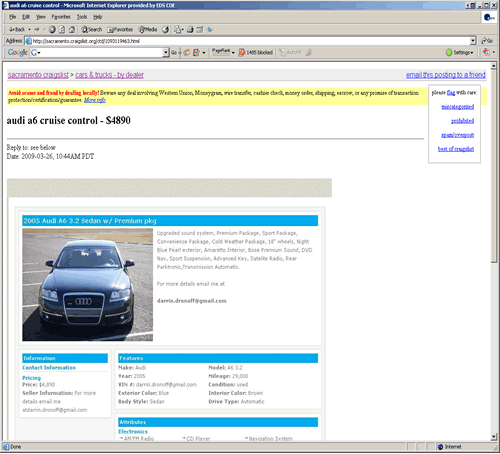Viewport: 500px width, 454px height.
Task: Expand the Address bar dropdown
Action: click(x=473, y=41)
